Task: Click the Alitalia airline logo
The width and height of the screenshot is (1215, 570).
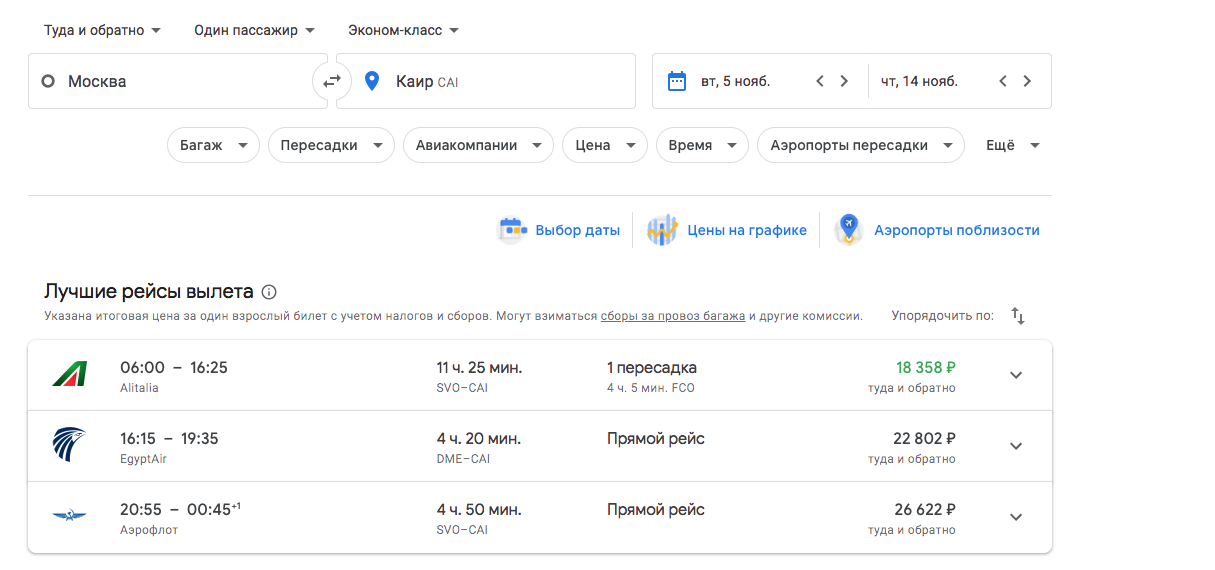Action: (70, 375)
